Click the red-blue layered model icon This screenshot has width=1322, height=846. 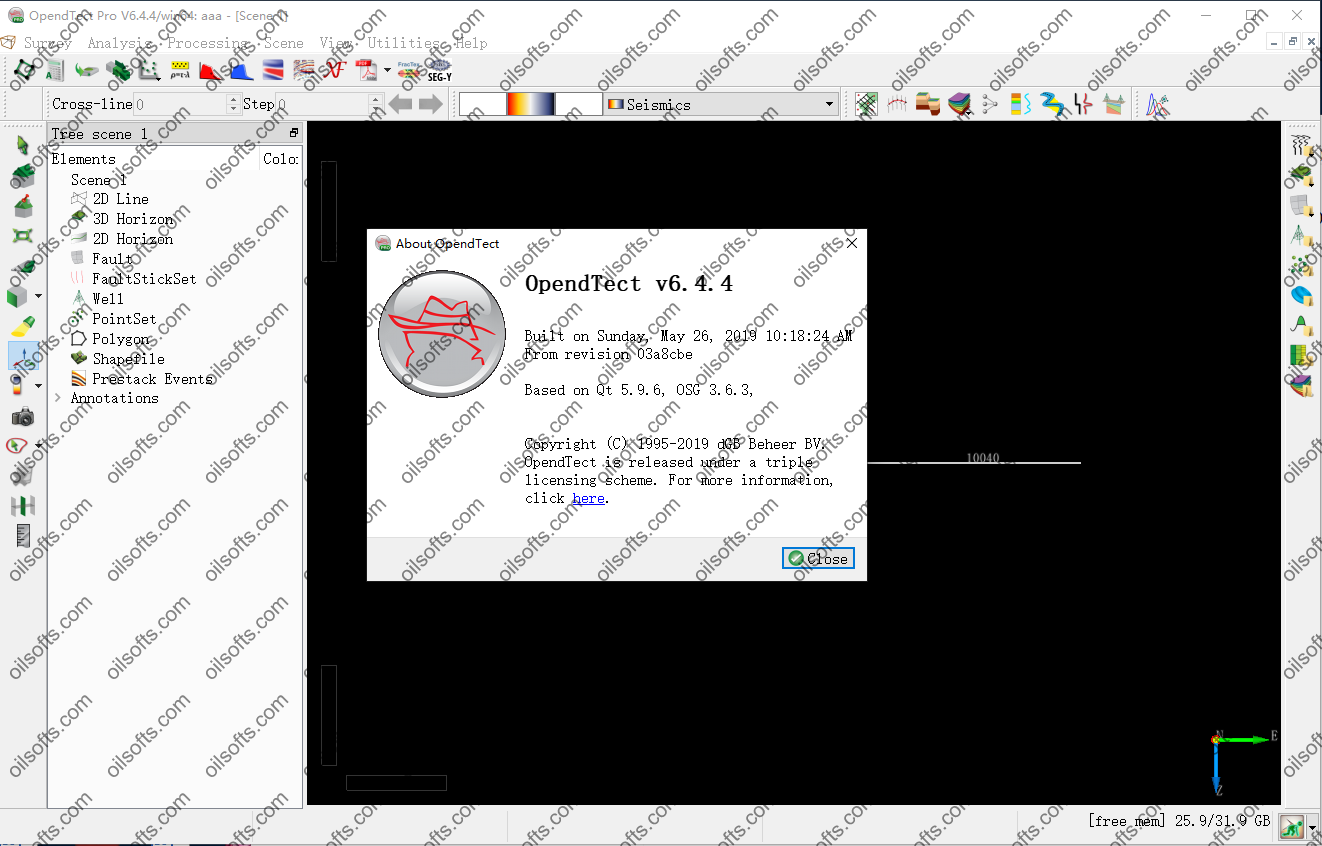click(x=273, y=70)
